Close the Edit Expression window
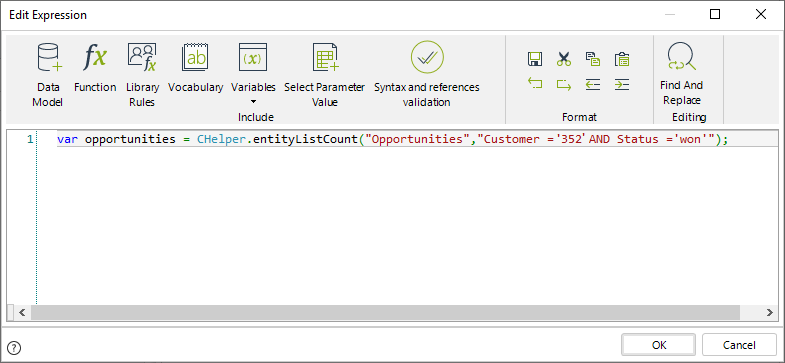The height and width of the screenshot is (363, 785). 760,15
